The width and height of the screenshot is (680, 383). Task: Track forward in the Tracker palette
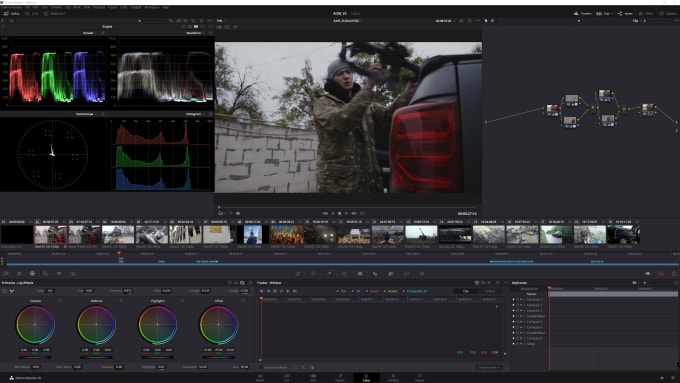pyautogui.click(x=288, y=291)
